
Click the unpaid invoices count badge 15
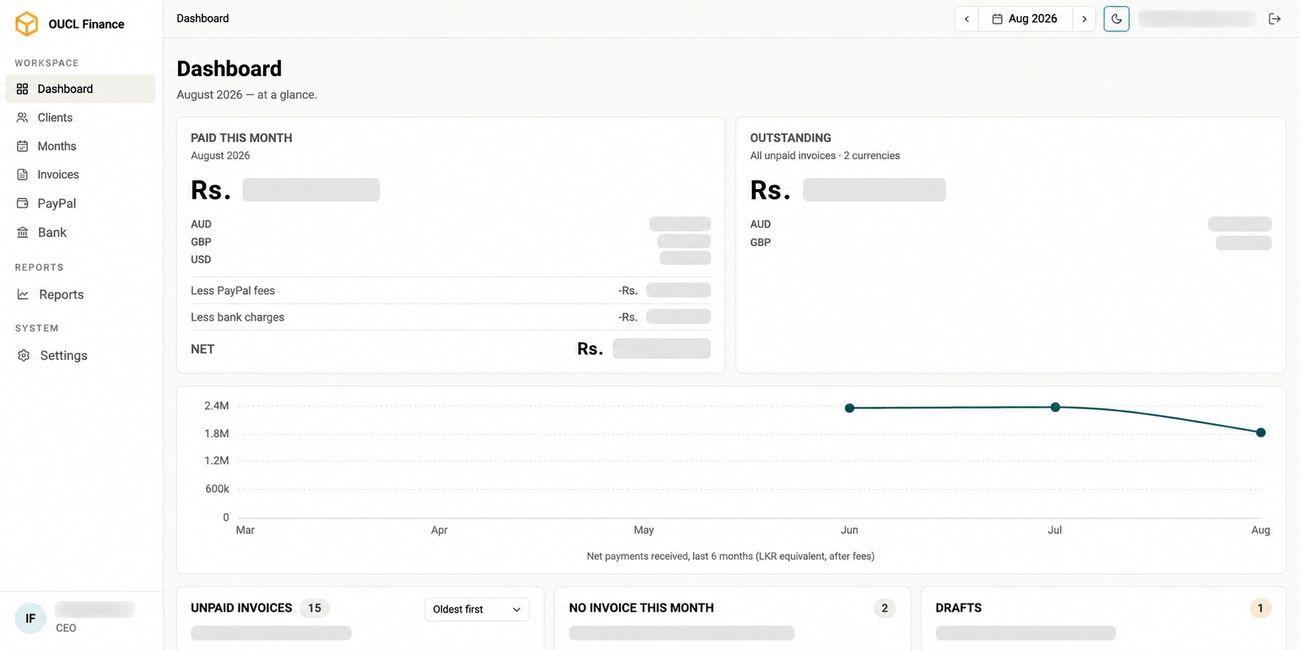coord(315,608)
